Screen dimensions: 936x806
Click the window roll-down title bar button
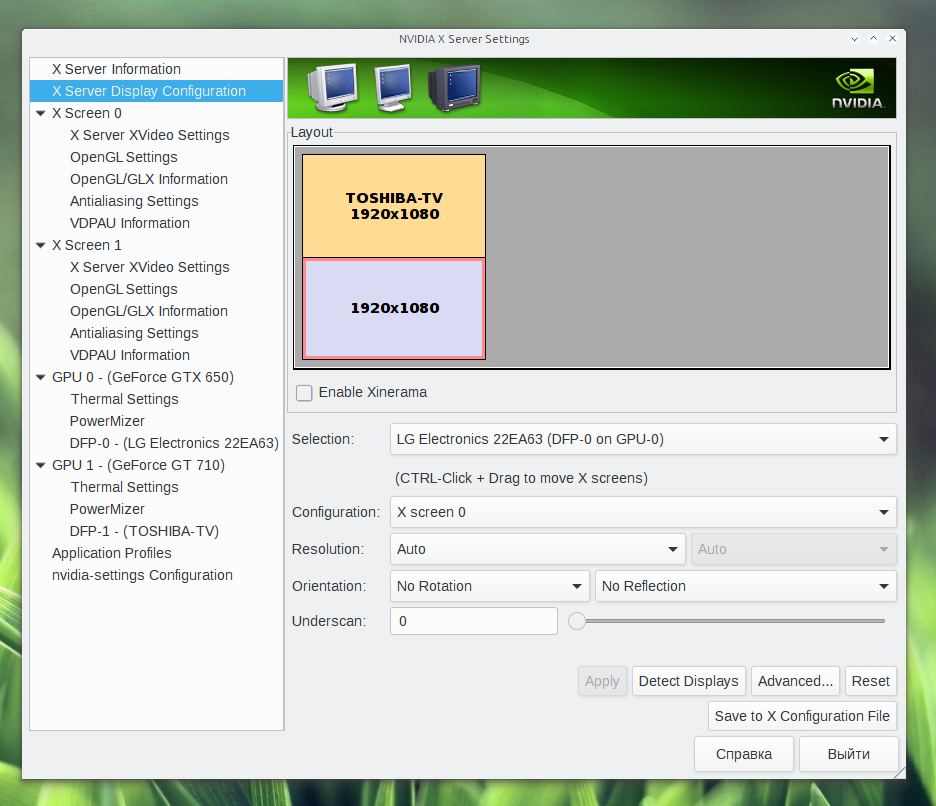click(x=854, y=39)
